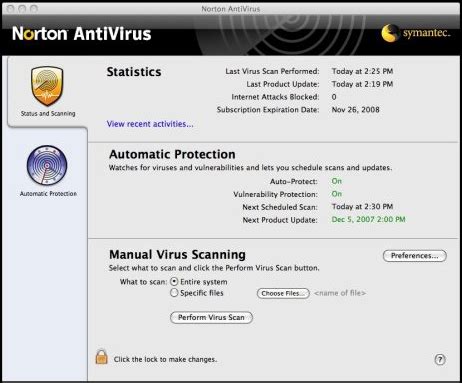The width and height of the screenshot is (462, 383).
Task: Open the Status and Scanning shield icon
Action: [47, 86]
